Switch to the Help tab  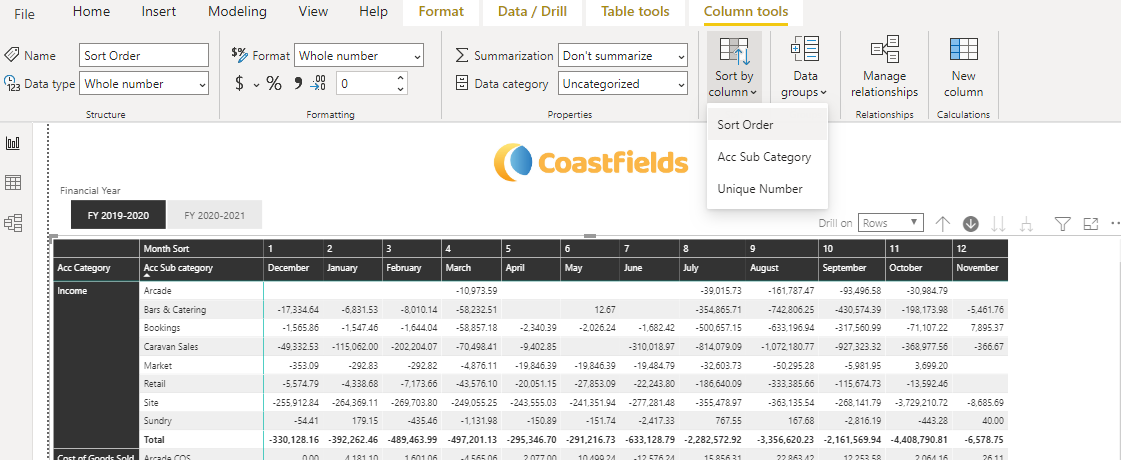click(373, 11)
